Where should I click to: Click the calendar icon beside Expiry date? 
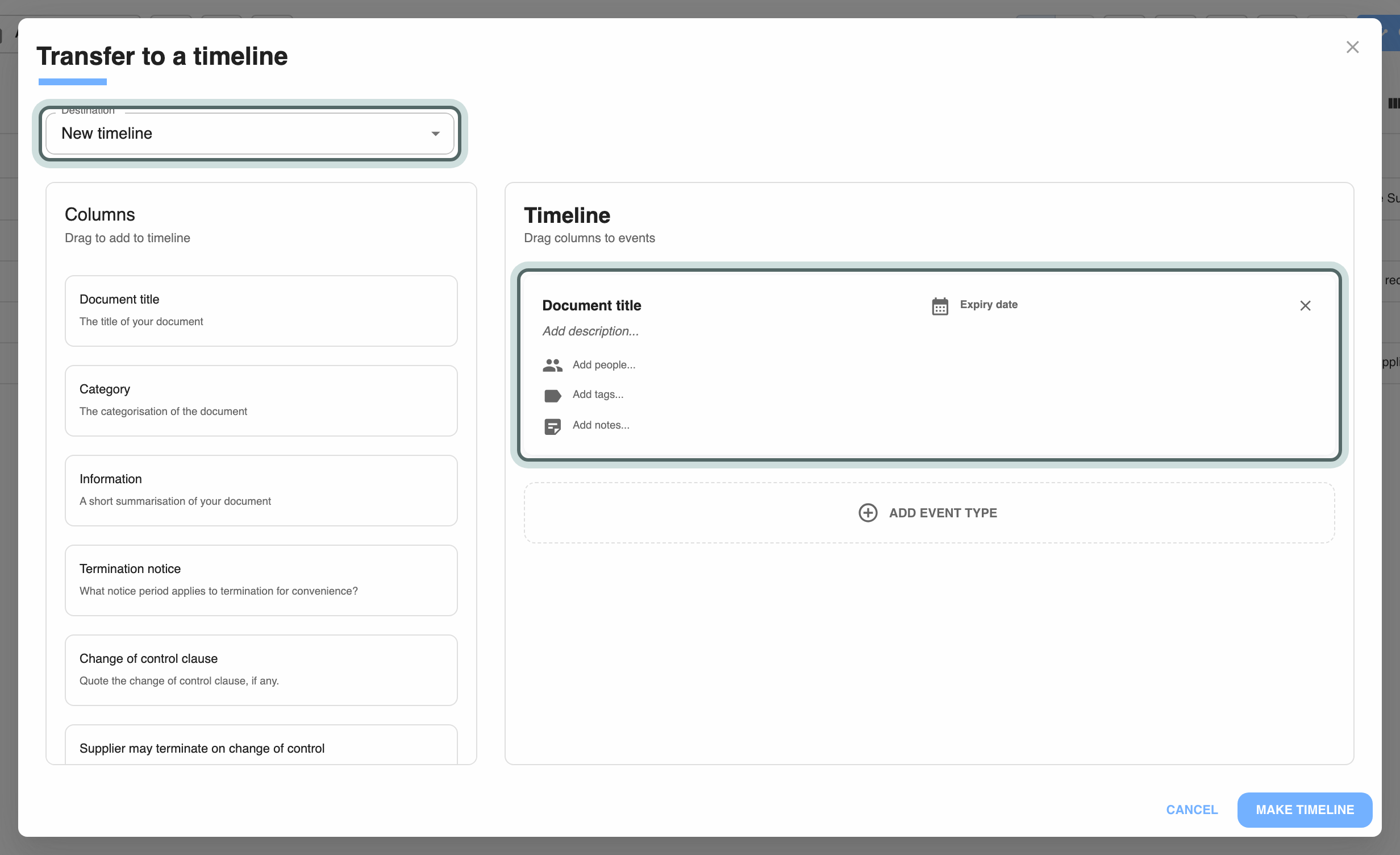coord(940,306)
